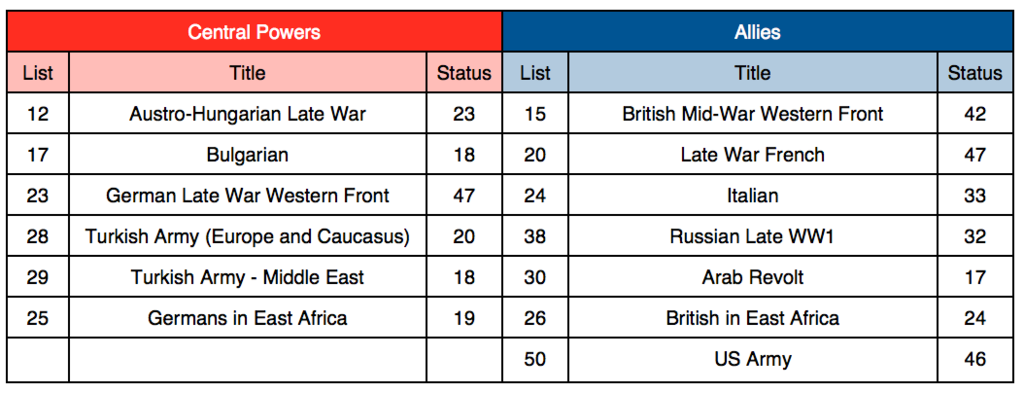Select the Allies header cell
This screenshot has height=393, width=1024.
(x=758, y=31)
